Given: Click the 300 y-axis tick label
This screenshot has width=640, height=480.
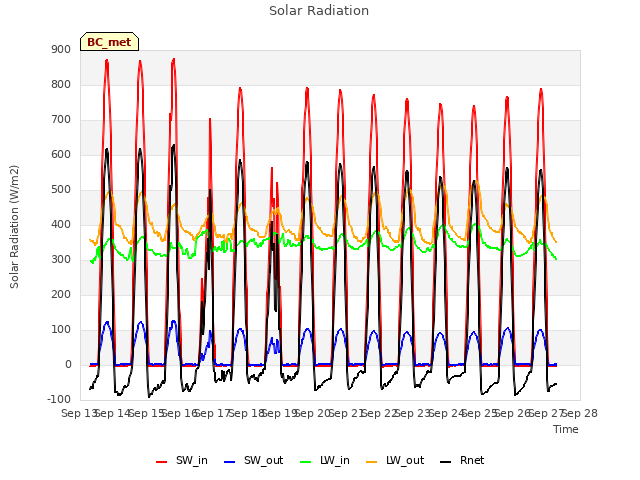Looking at the screenshot, I should 61,260.
